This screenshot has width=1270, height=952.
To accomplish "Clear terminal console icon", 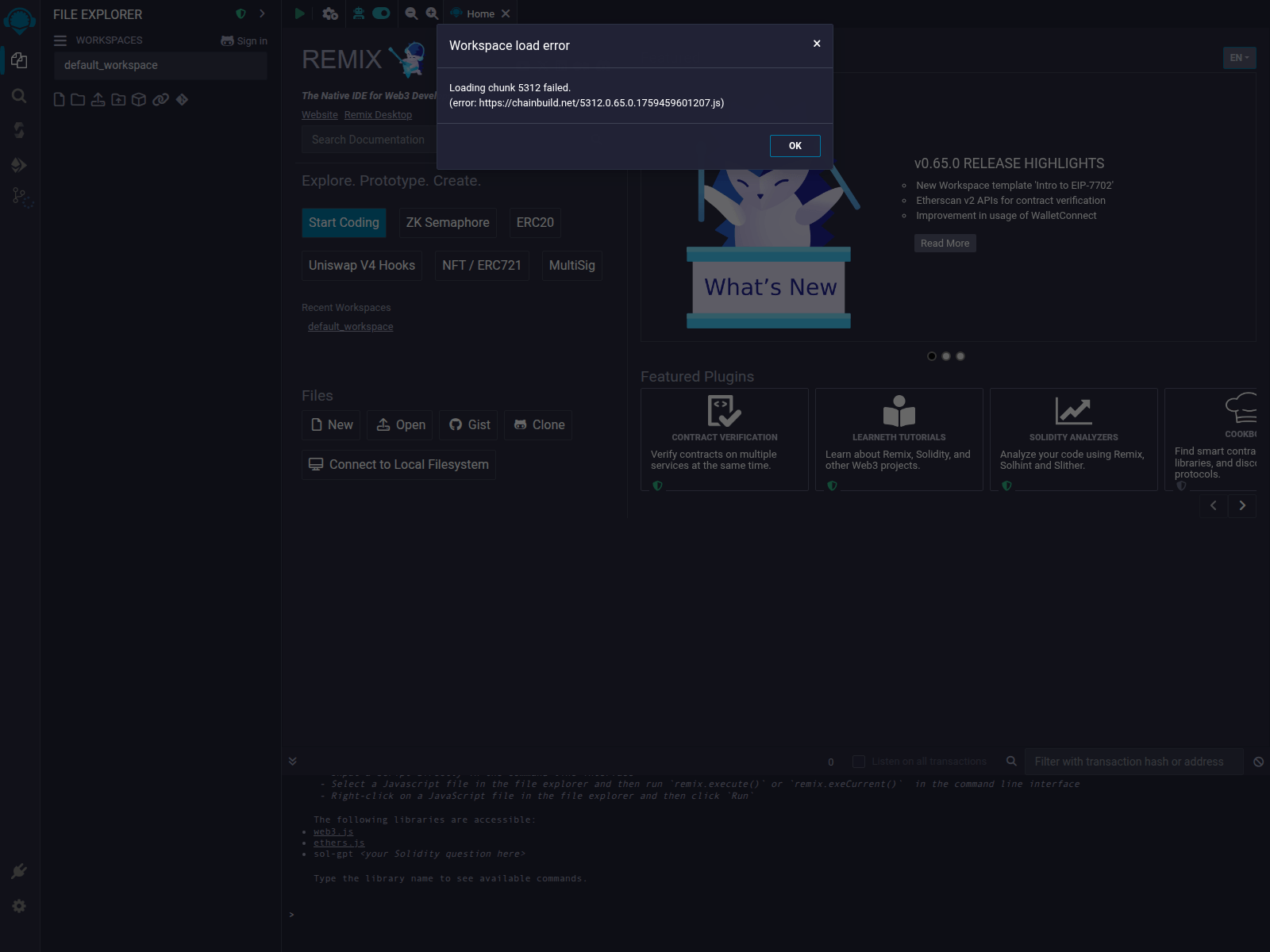I will point(1258,762).
